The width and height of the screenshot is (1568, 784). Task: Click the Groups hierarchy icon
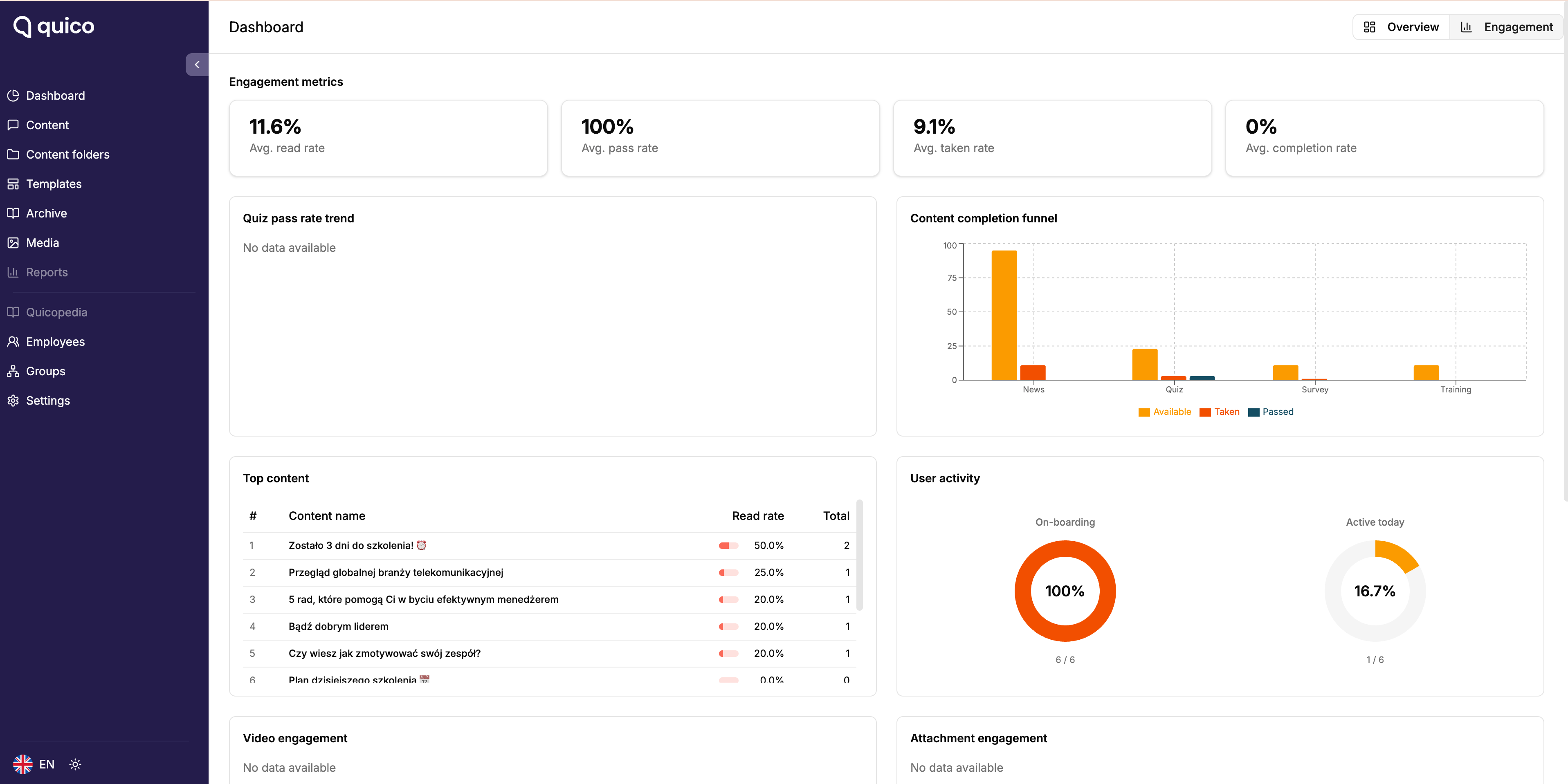pyautogui.click(x=13, y=371)
